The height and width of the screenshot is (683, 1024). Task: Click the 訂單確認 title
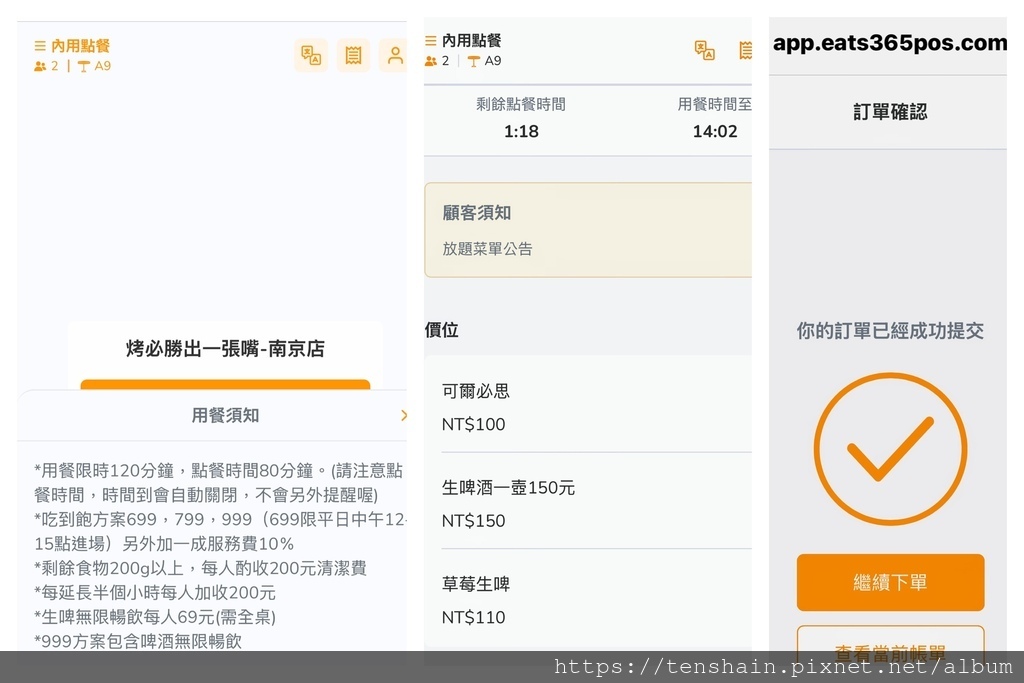click(x=890, y=112)
